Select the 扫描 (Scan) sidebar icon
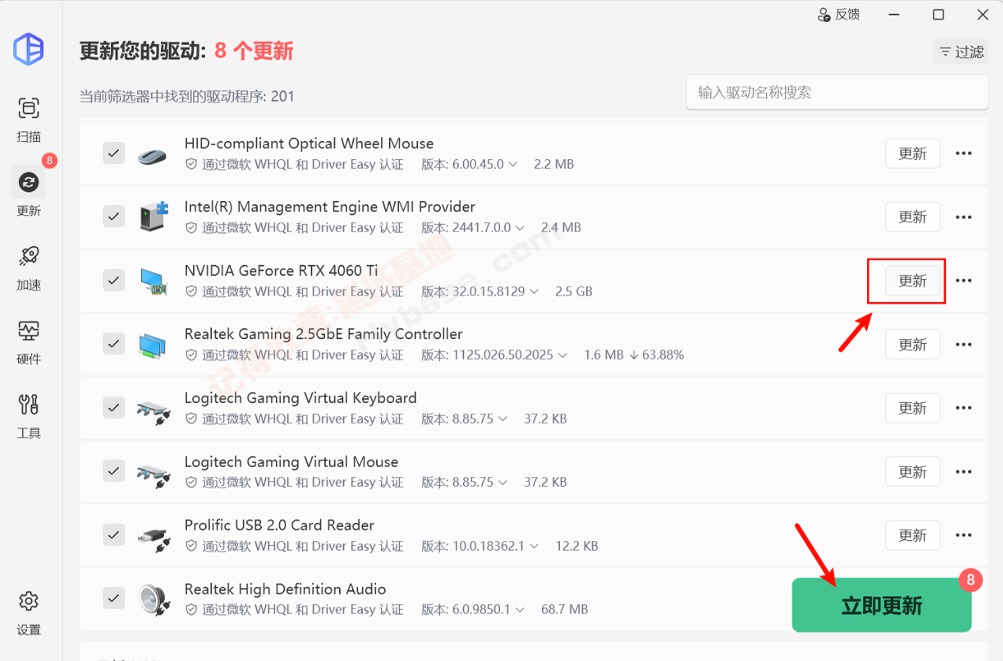Screen dimensions: 1003x661 [x=28, y=116]
